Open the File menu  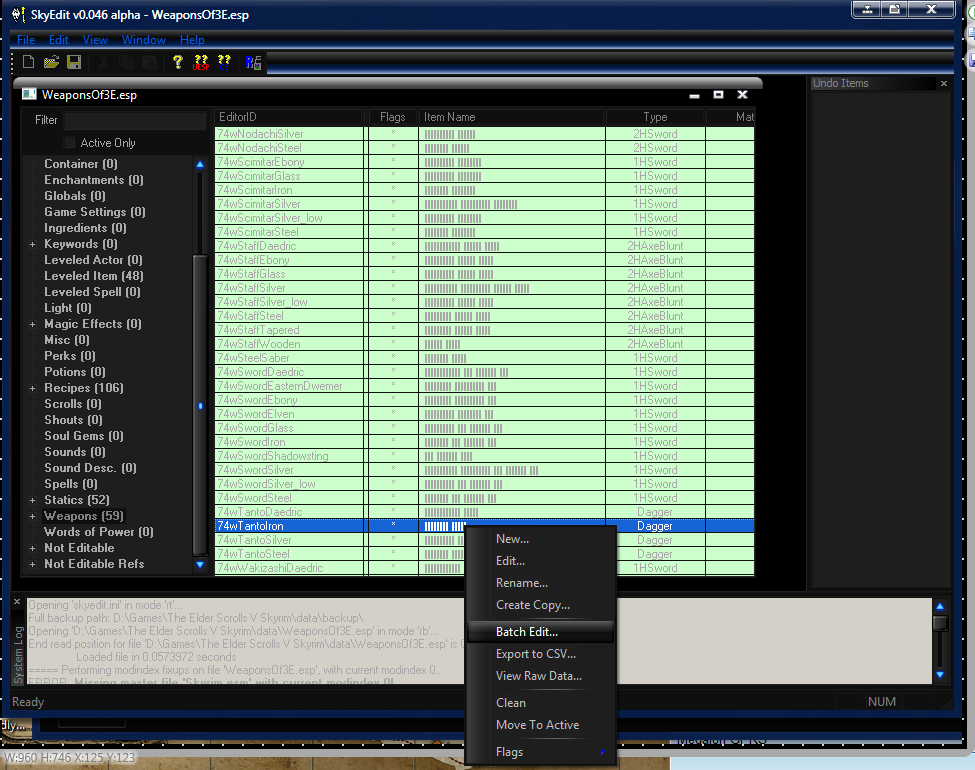coord(26,40)
